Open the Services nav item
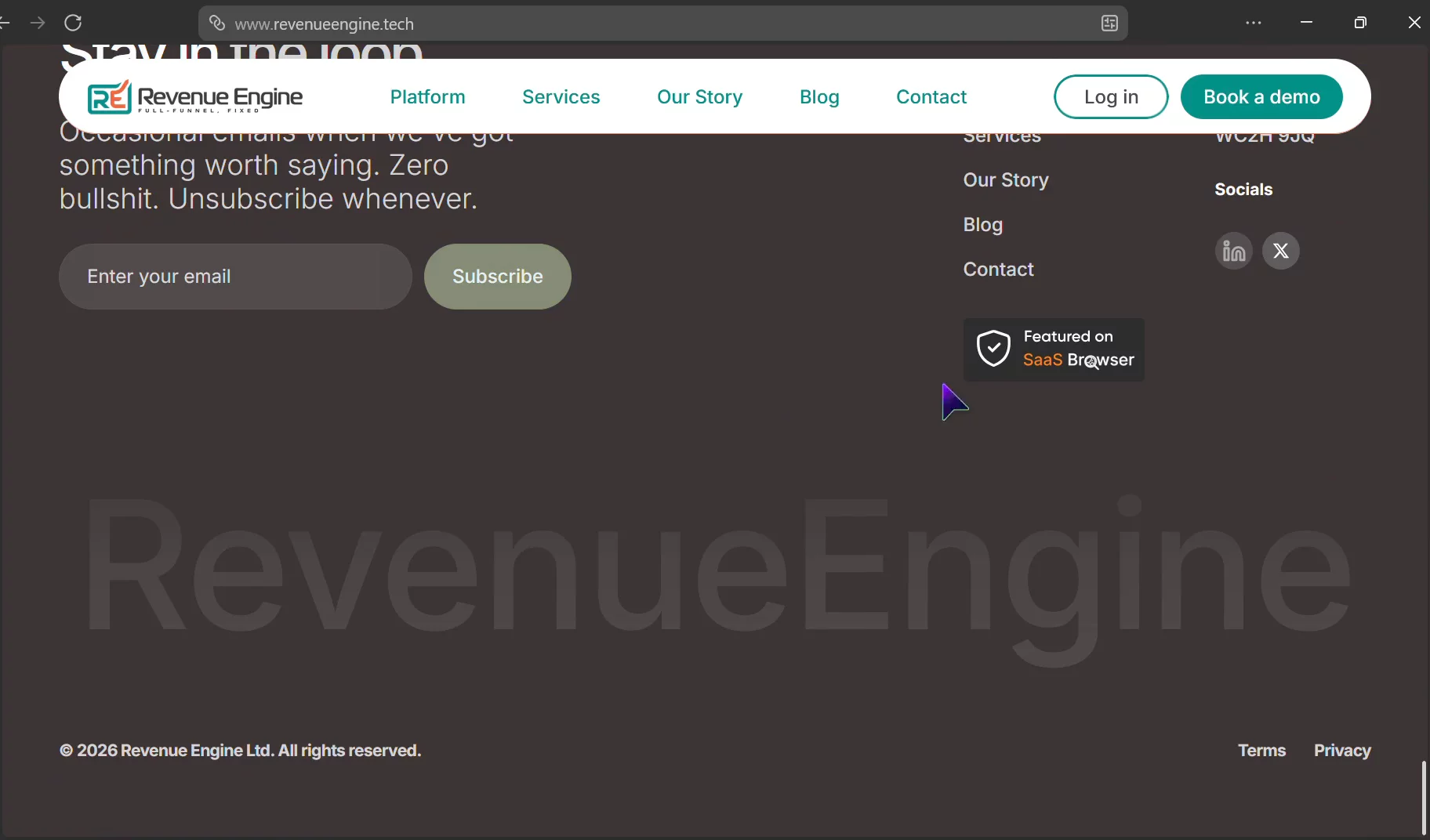 tap(561, 97)
